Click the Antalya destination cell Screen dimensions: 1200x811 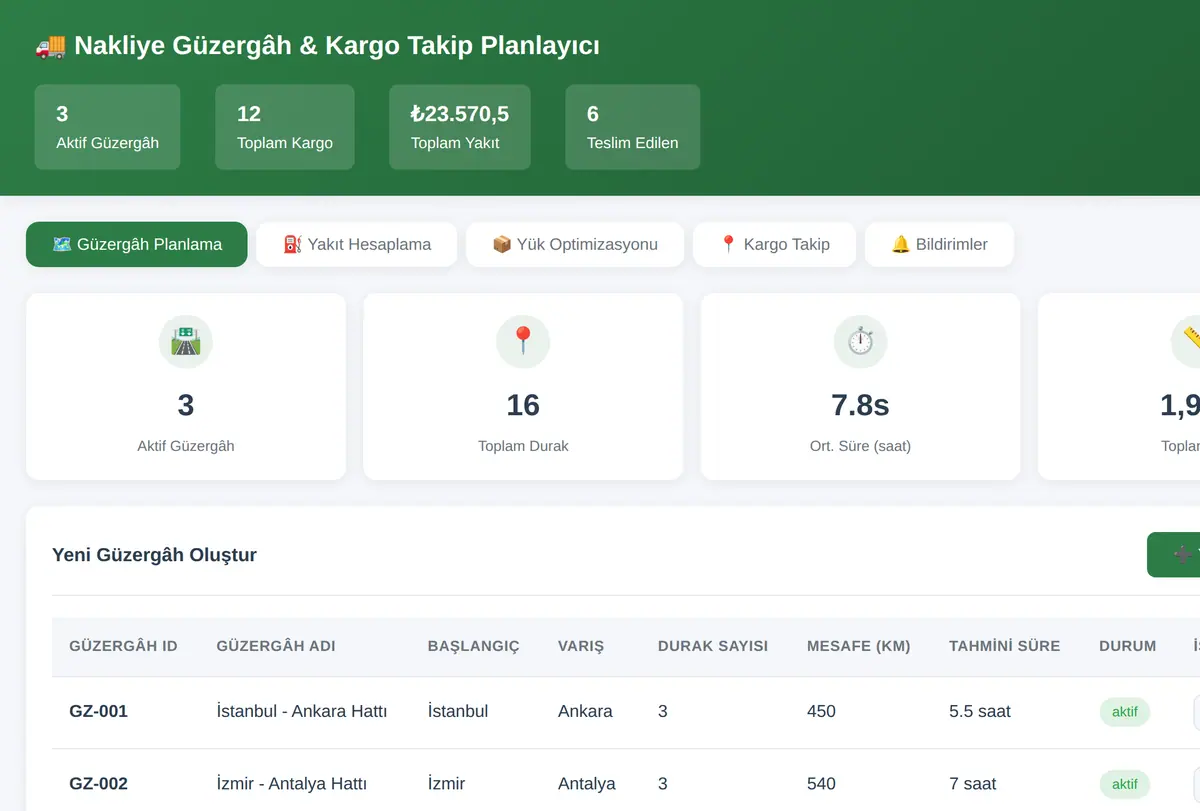tap(587, 784)
